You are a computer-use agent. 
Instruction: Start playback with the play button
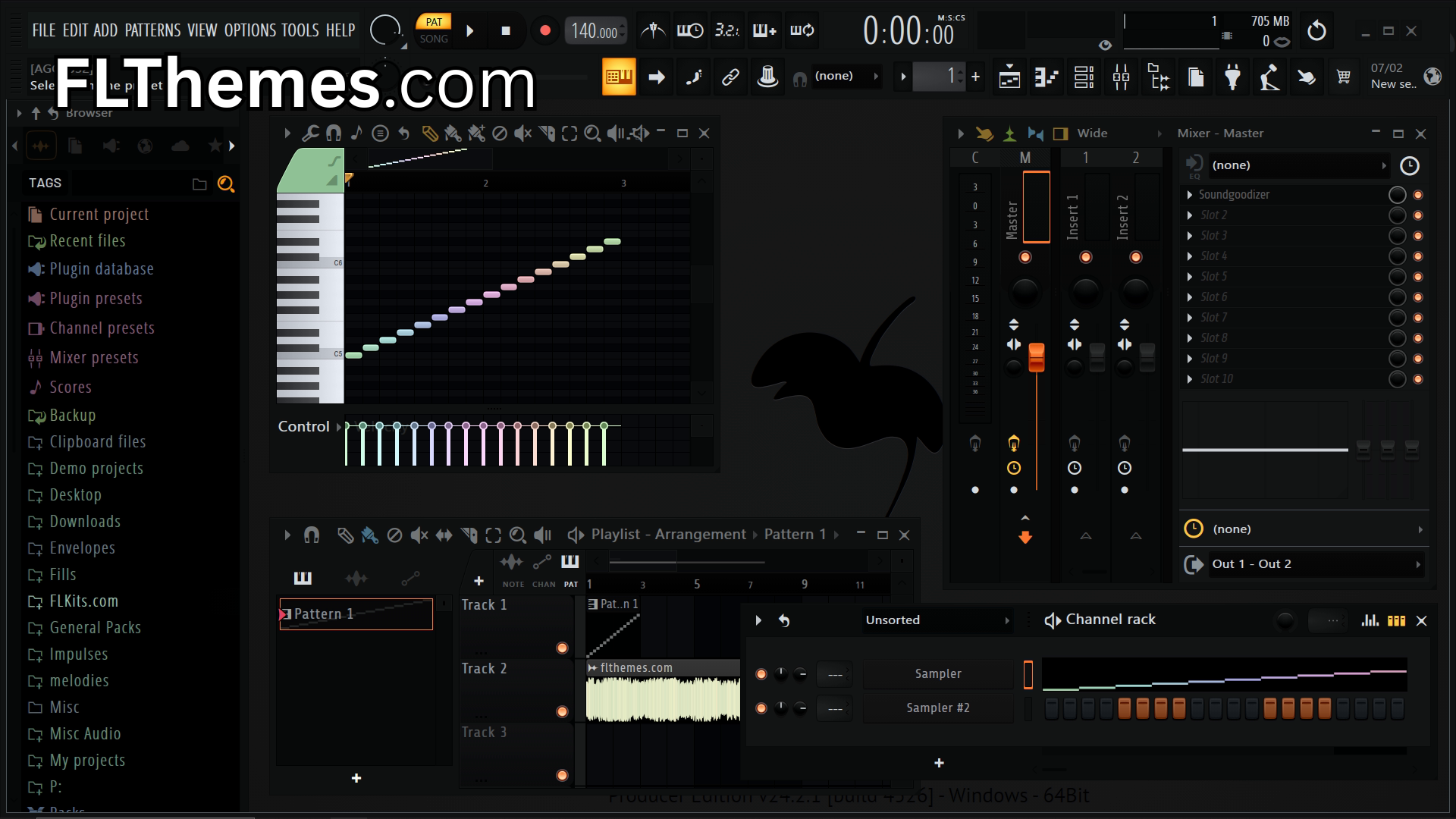(x=470, y=31)
